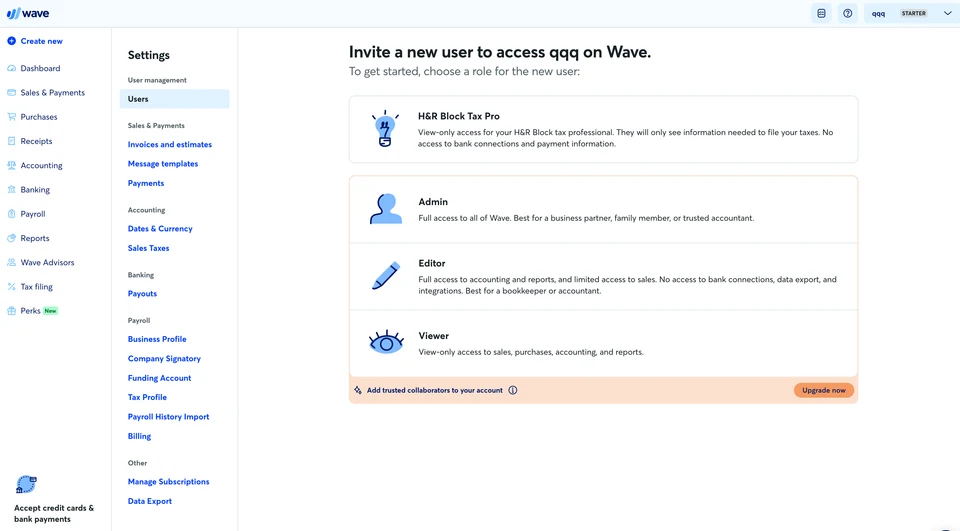Expand the qqq business account dropdown chevron
Image resolution: width=960 pixels, height=531 pixels.
pos(947,13)
